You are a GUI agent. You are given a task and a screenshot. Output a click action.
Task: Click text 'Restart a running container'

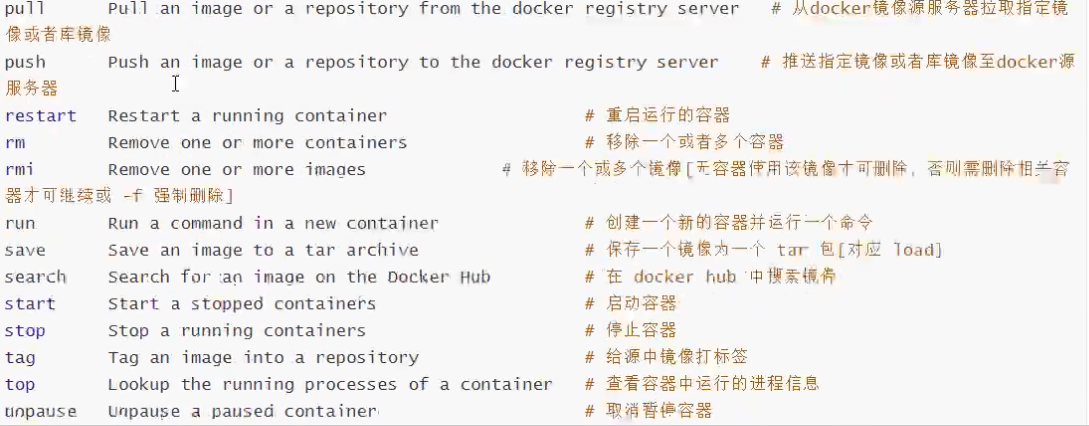tap(247, 115)
